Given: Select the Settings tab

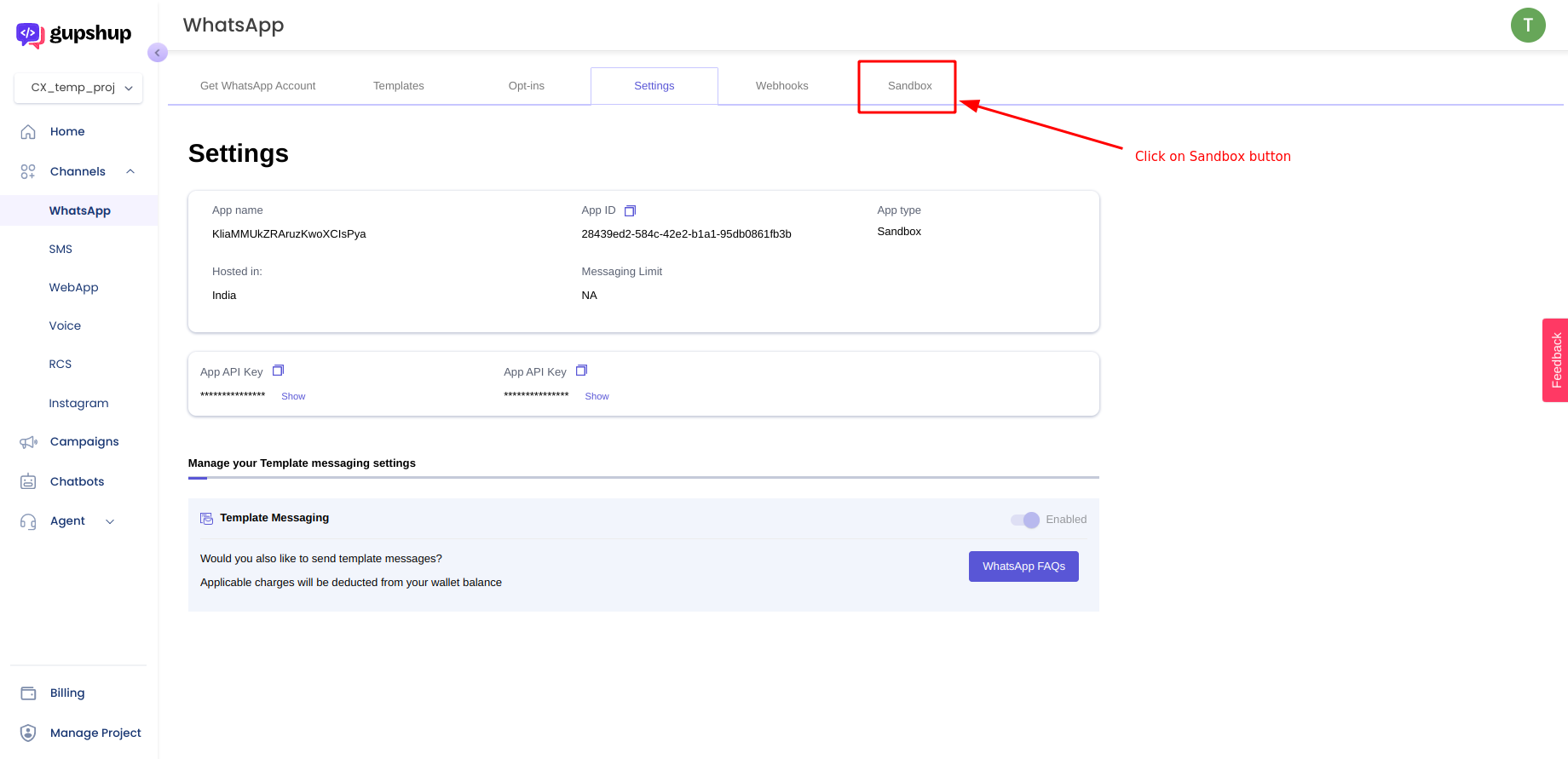Looking at the screenshot, I should tap(654, 86).
